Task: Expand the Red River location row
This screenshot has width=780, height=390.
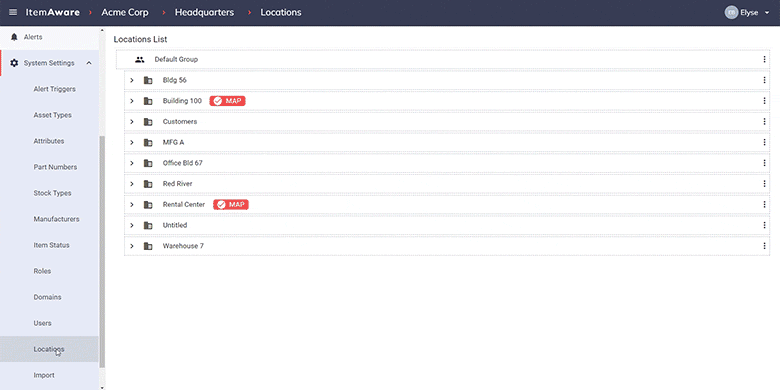Action: tap(132, 184)
